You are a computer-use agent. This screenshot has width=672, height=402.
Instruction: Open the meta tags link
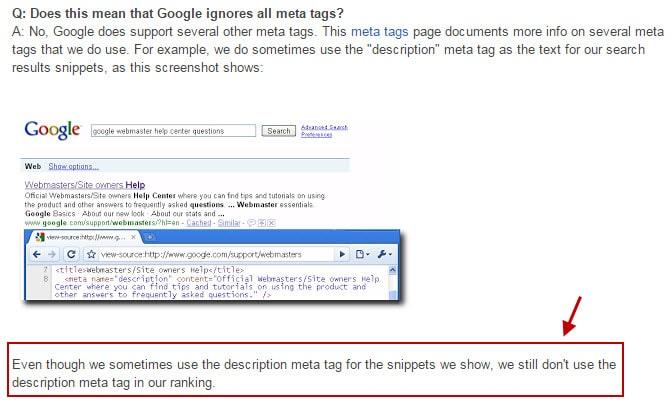(x=379, y=32)
